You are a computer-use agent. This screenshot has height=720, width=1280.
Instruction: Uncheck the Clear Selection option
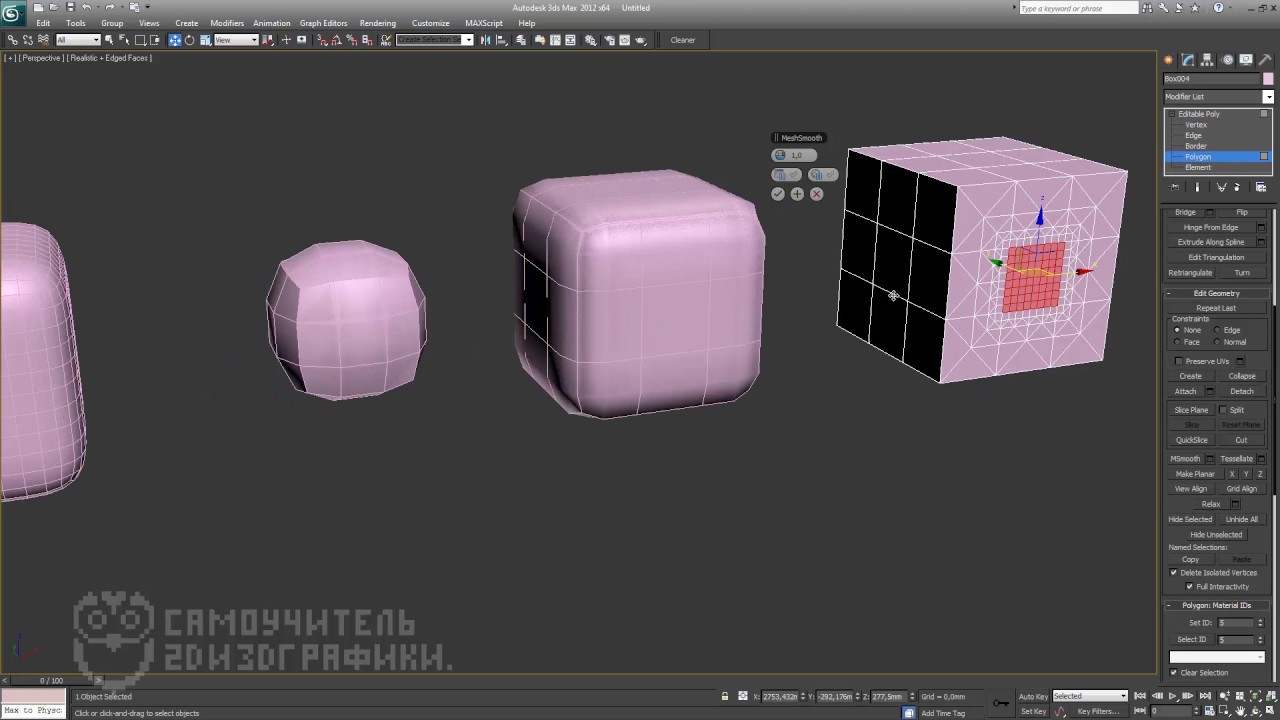1174,673
